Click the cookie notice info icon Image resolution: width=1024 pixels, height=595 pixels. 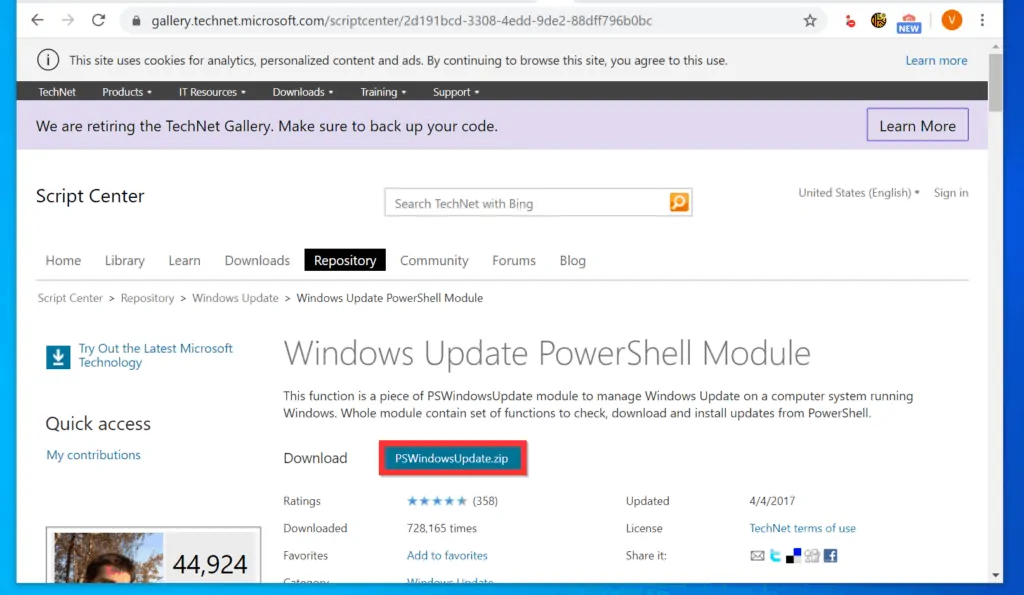click(x=48, y=60)
